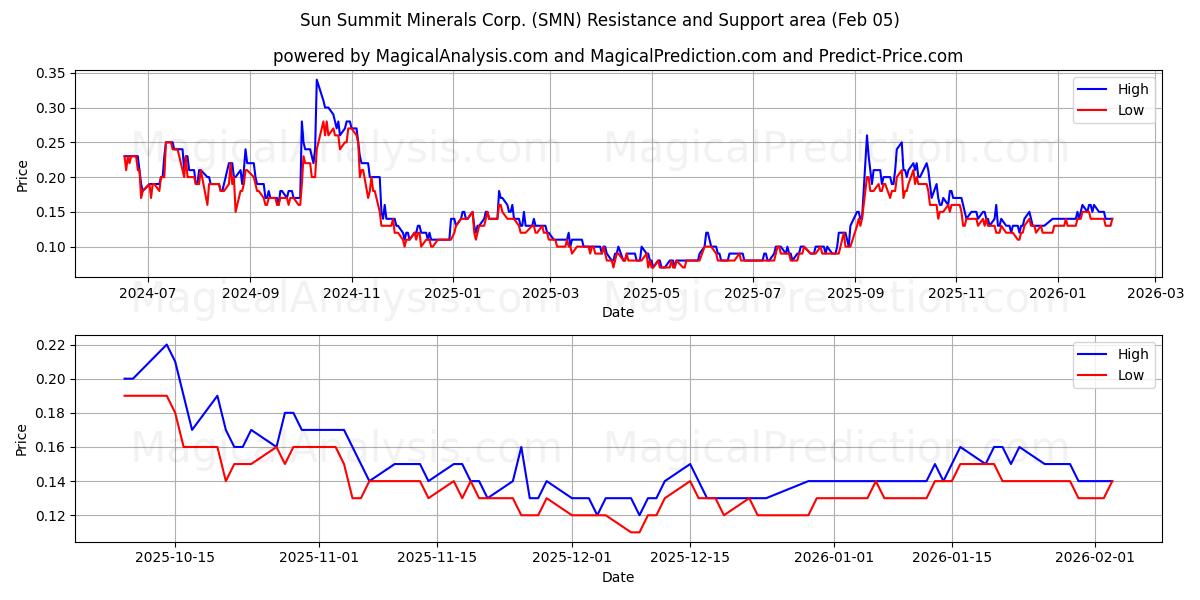Select the blue High line in the bottom chart
Screen dimensions: 1200x600
[x=165, y=345]
